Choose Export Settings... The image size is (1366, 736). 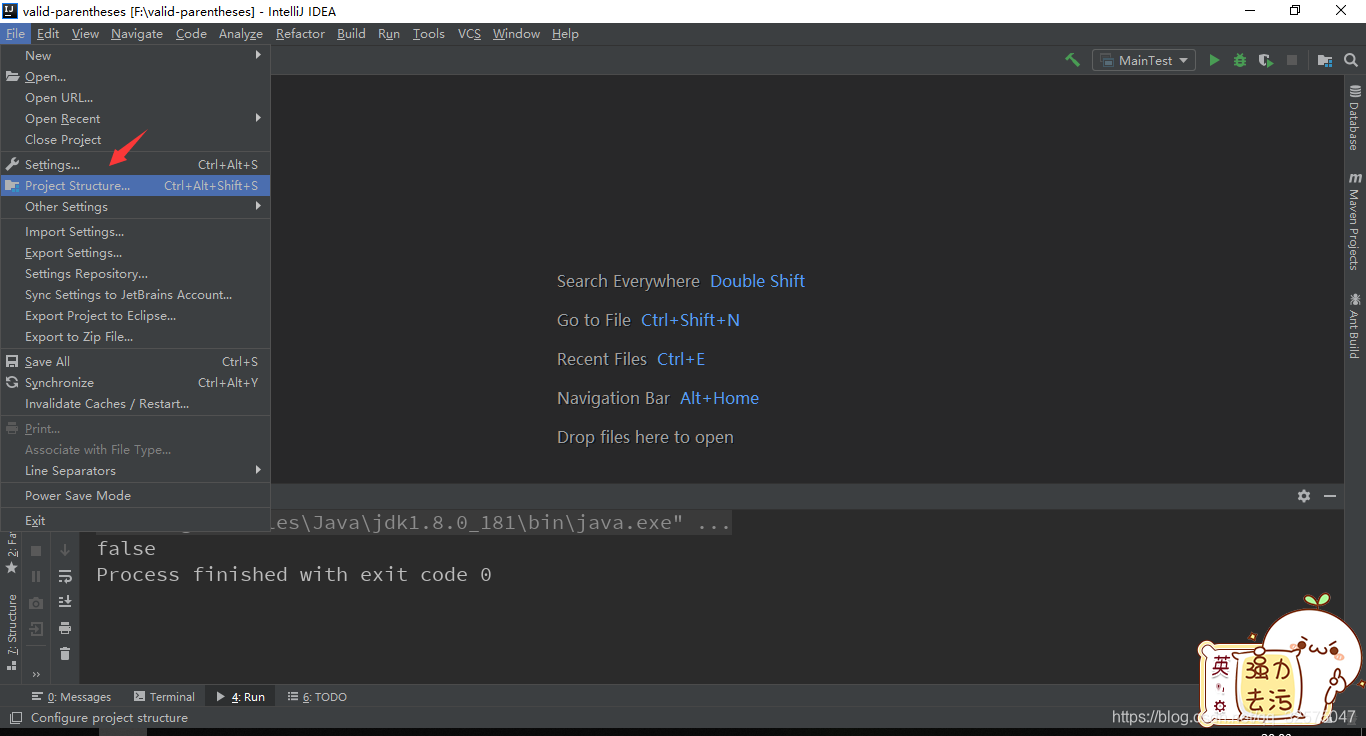135,253
